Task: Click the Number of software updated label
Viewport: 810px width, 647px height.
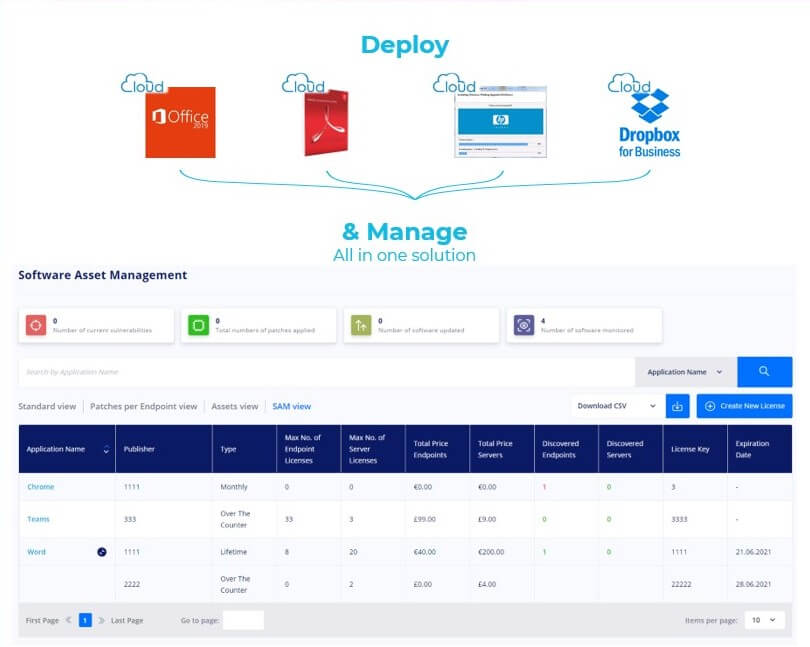Action: [421, 330]
